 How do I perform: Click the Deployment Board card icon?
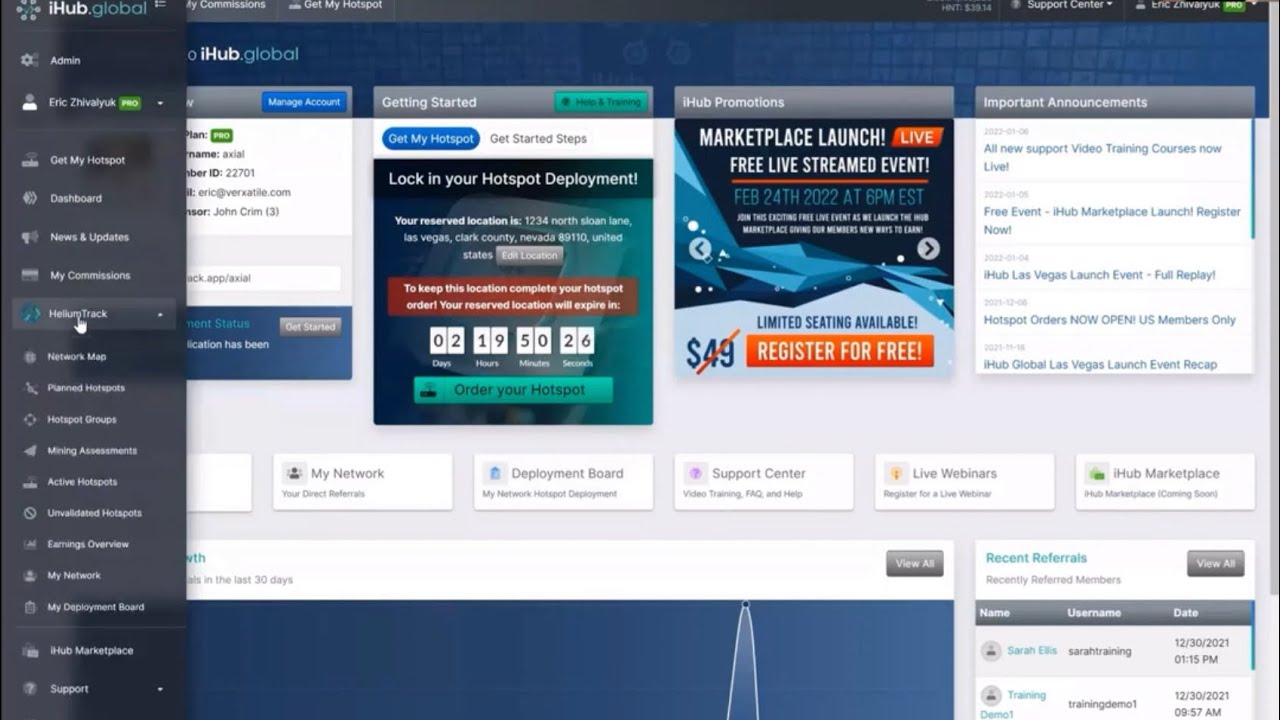[x=495, y=473]
